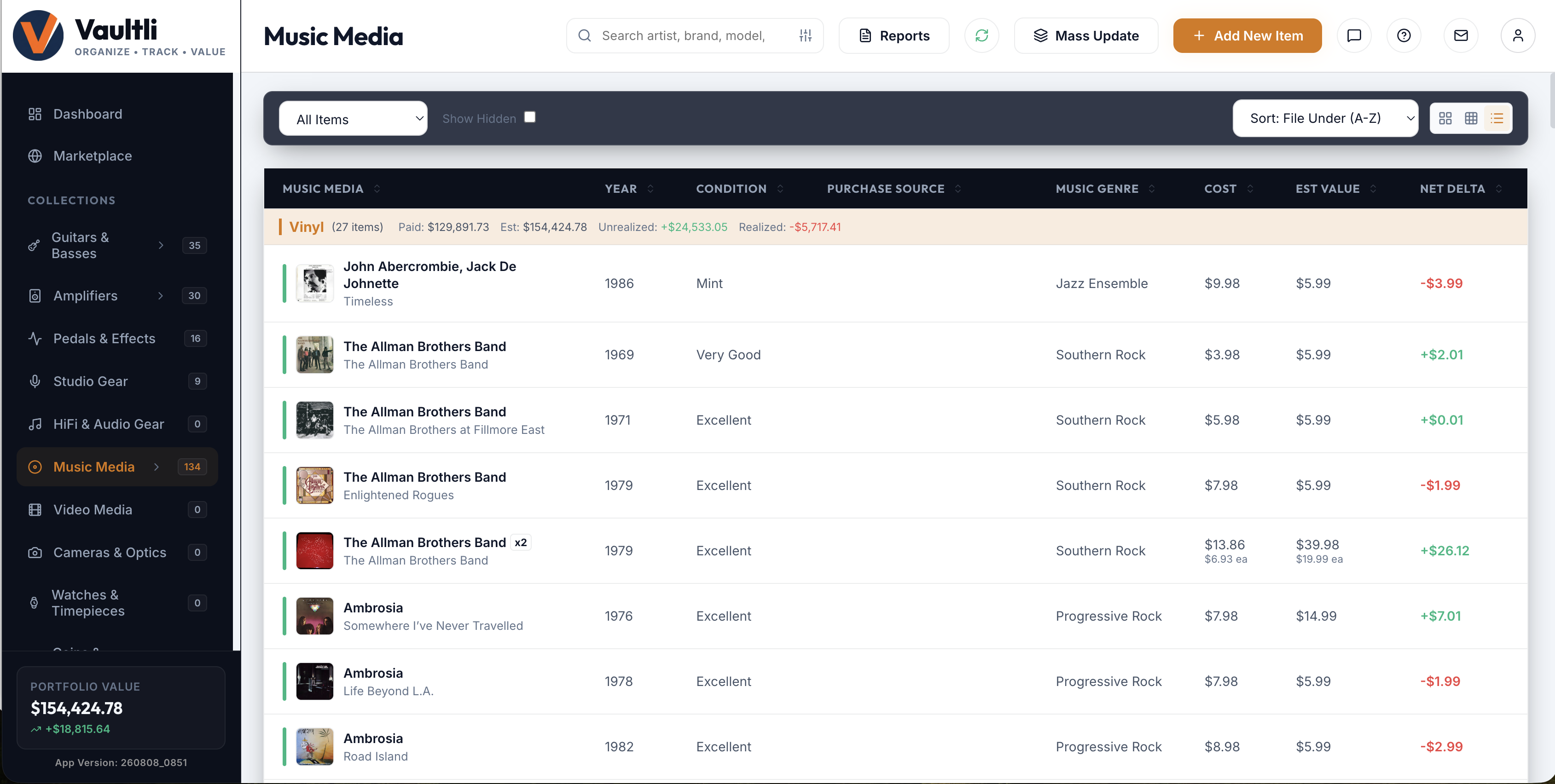Switch to list view layout
The height and width of the screenshot is (784, 1555).
coord(1497,118)
